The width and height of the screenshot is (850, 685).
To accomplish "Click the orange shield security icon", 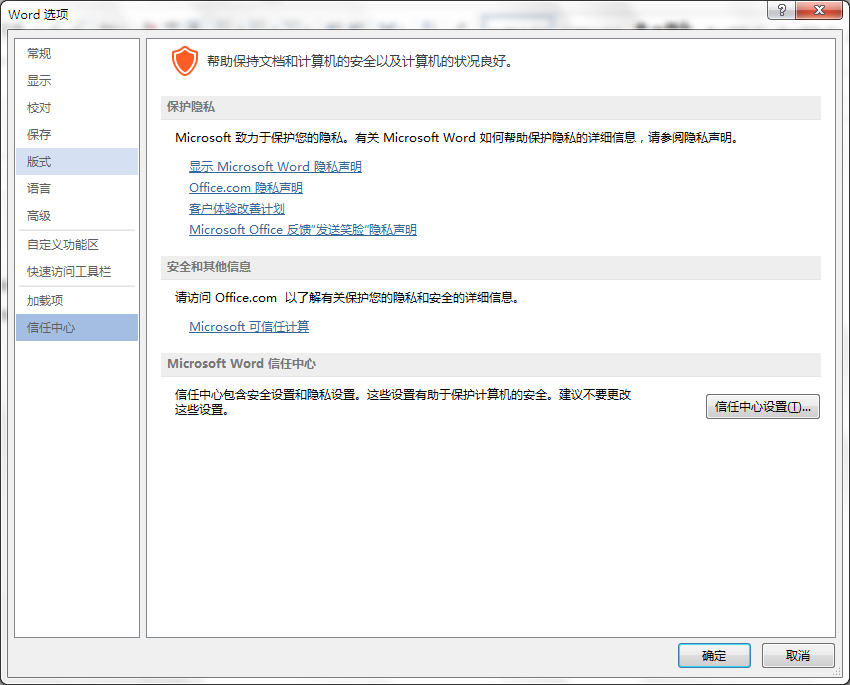I will [x=184, y=61].
